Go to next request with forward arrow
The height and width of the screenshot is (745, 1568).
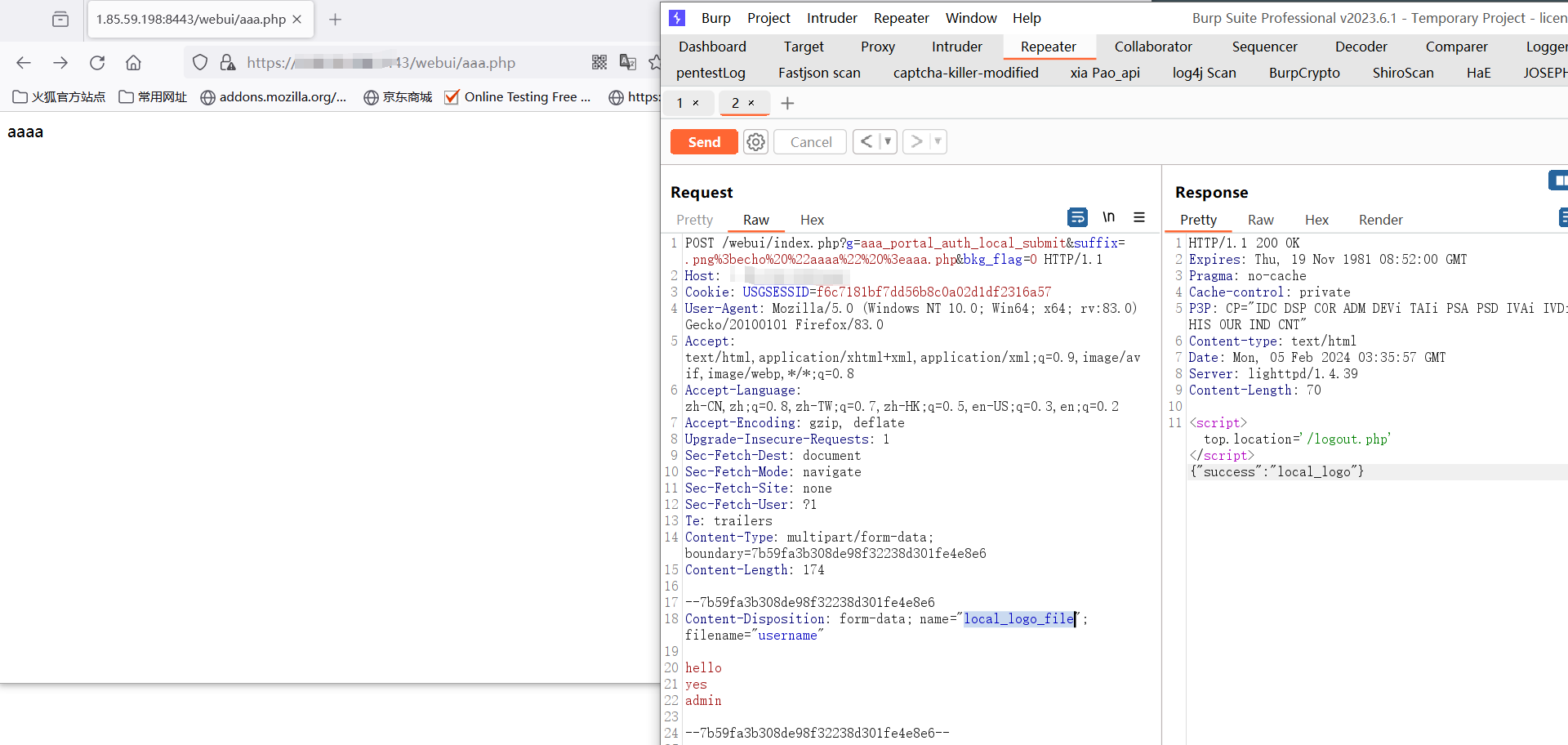click(x=916, y=142)
